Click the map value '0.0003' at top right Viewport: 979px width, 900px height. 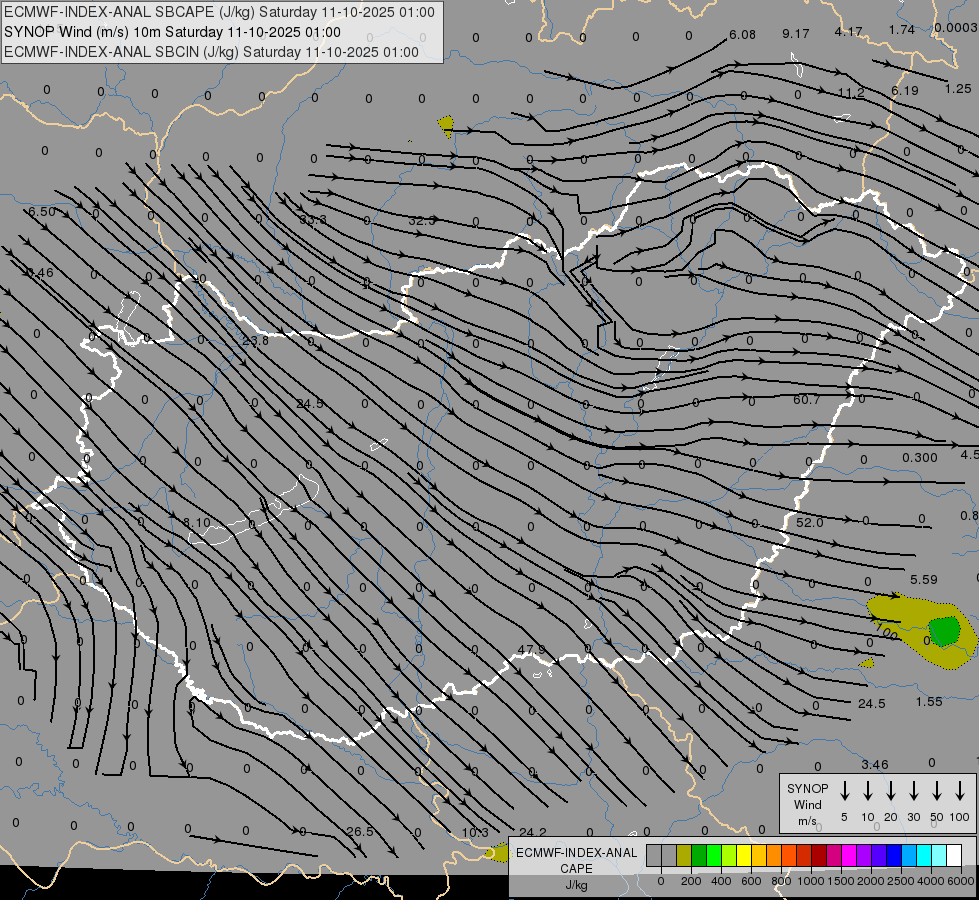(956, 27)
